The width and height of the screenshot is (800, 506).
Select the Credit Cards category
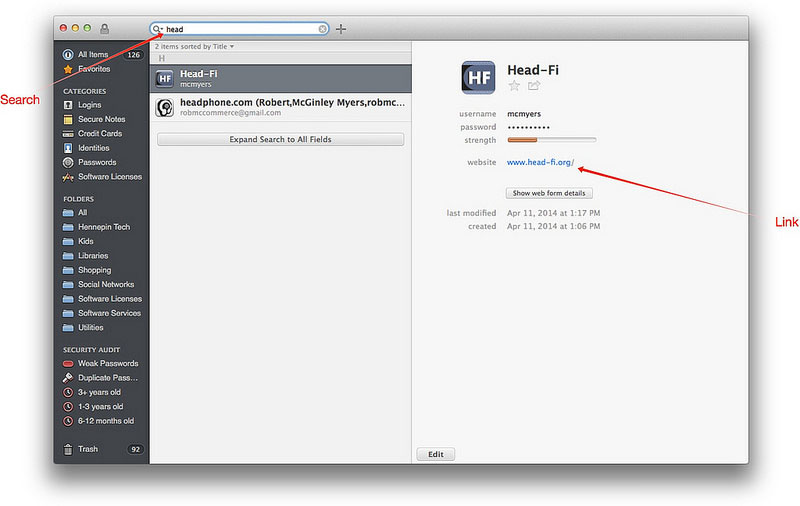point(99,133)
